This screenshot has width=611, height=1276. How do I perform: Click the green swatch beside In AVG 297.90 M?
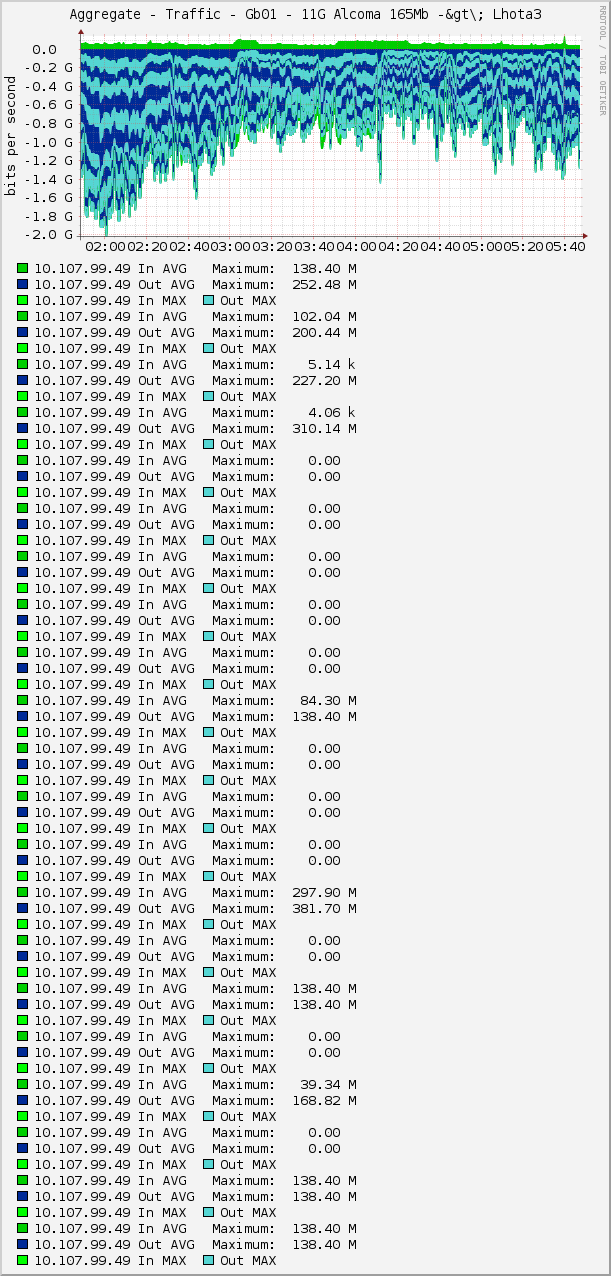(x=23, y=893)
